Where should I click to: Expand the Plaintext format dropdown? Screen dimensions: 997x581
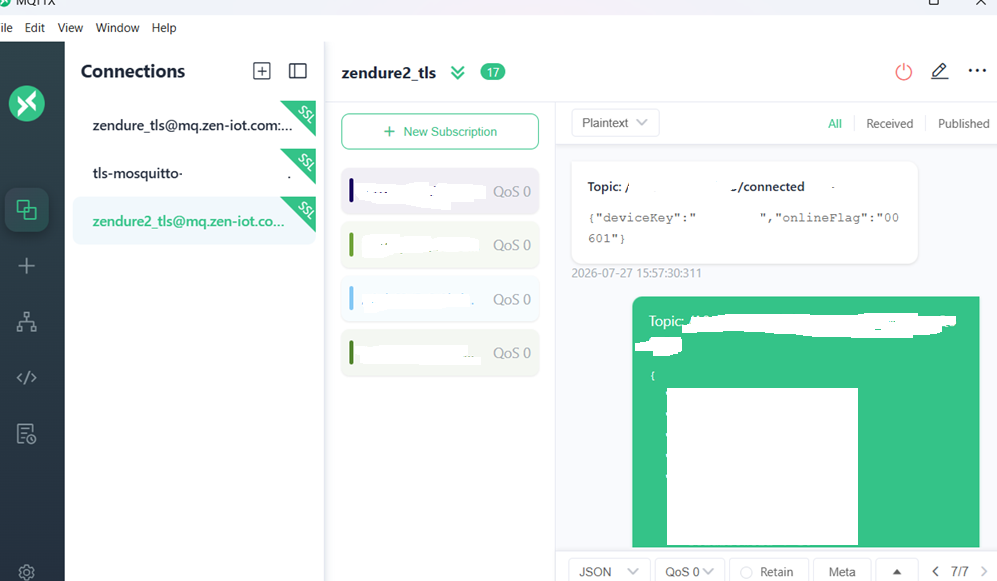[x=615, y=123]
